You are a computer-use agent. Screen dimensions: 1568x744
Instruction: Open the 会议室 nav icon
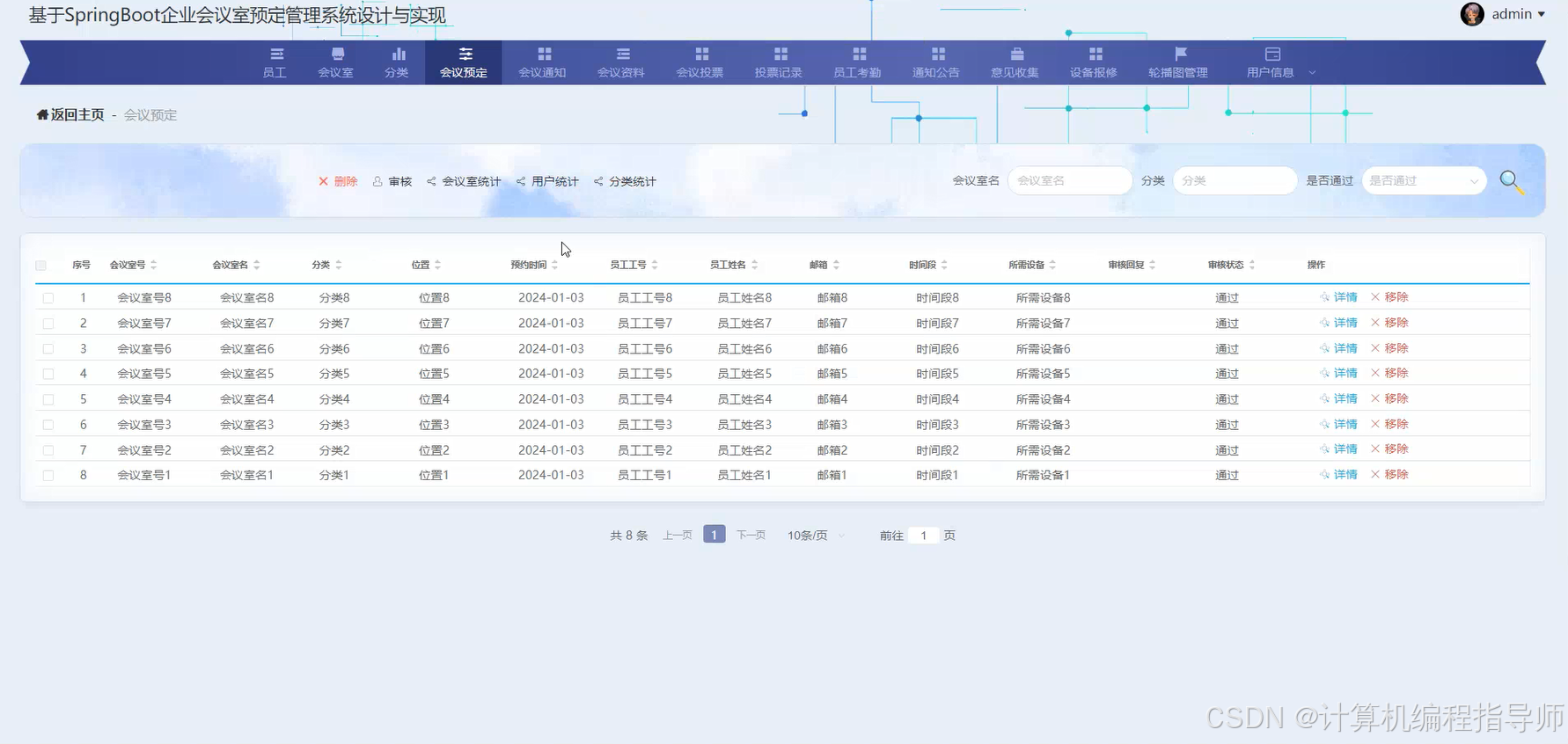pos(338,54)
